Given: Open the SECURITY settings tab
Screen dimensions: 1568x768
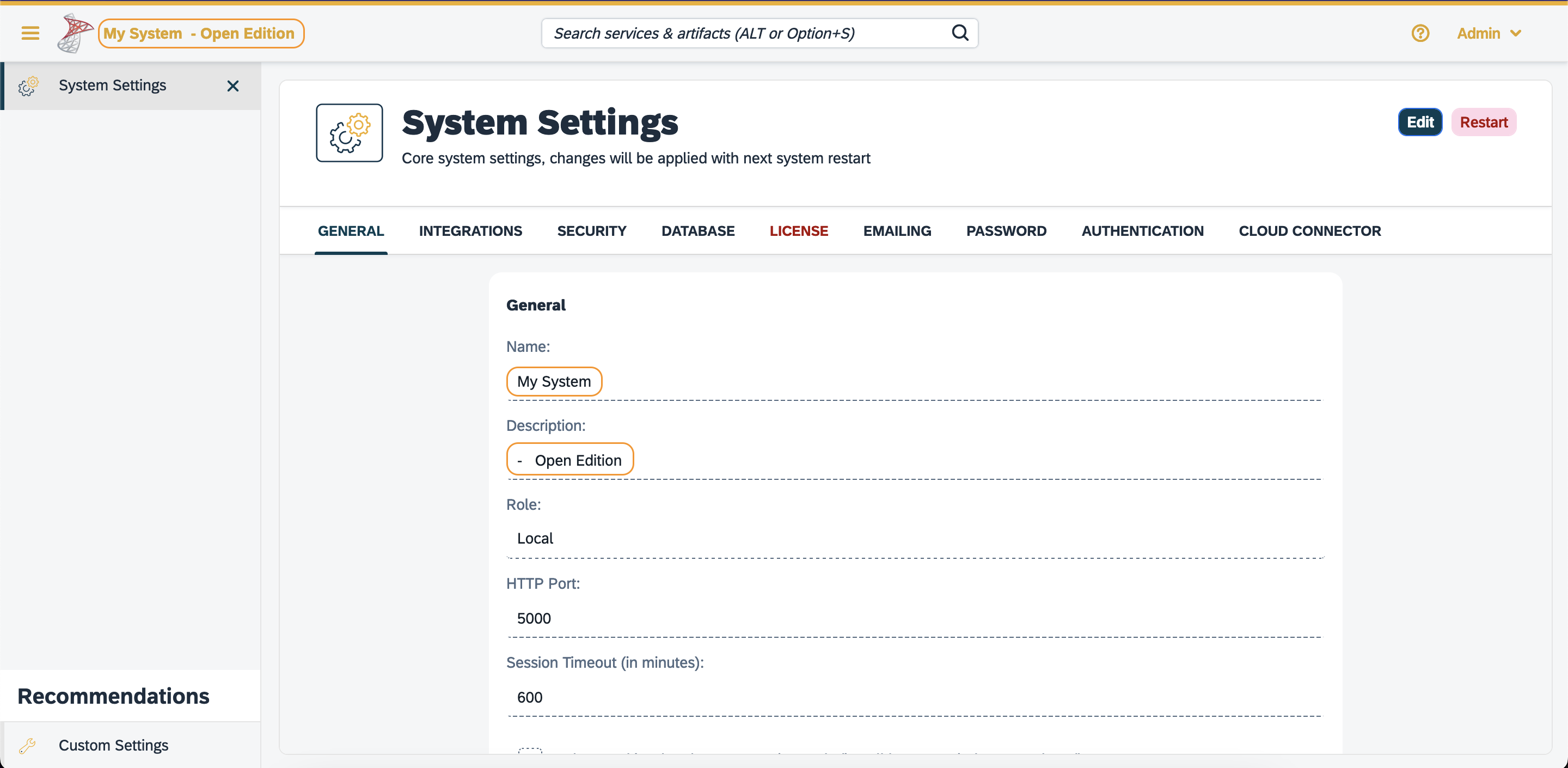Looking at the screenshot, I should [592, 231].
